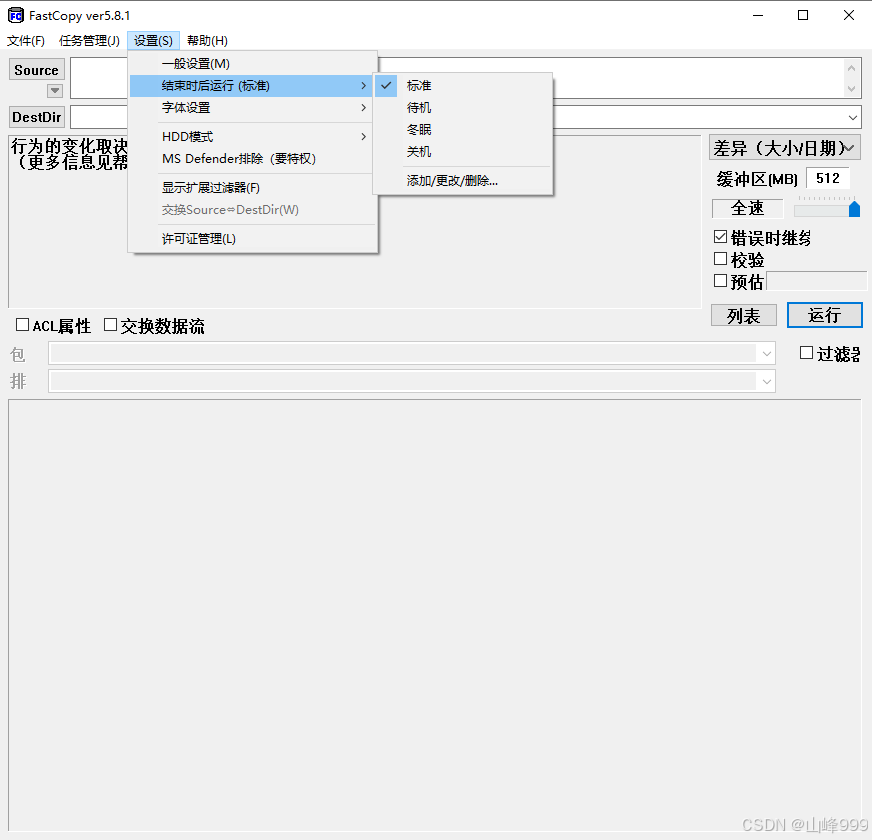Click the DestDir button
The image size is (872, 840).
point(37,117)
